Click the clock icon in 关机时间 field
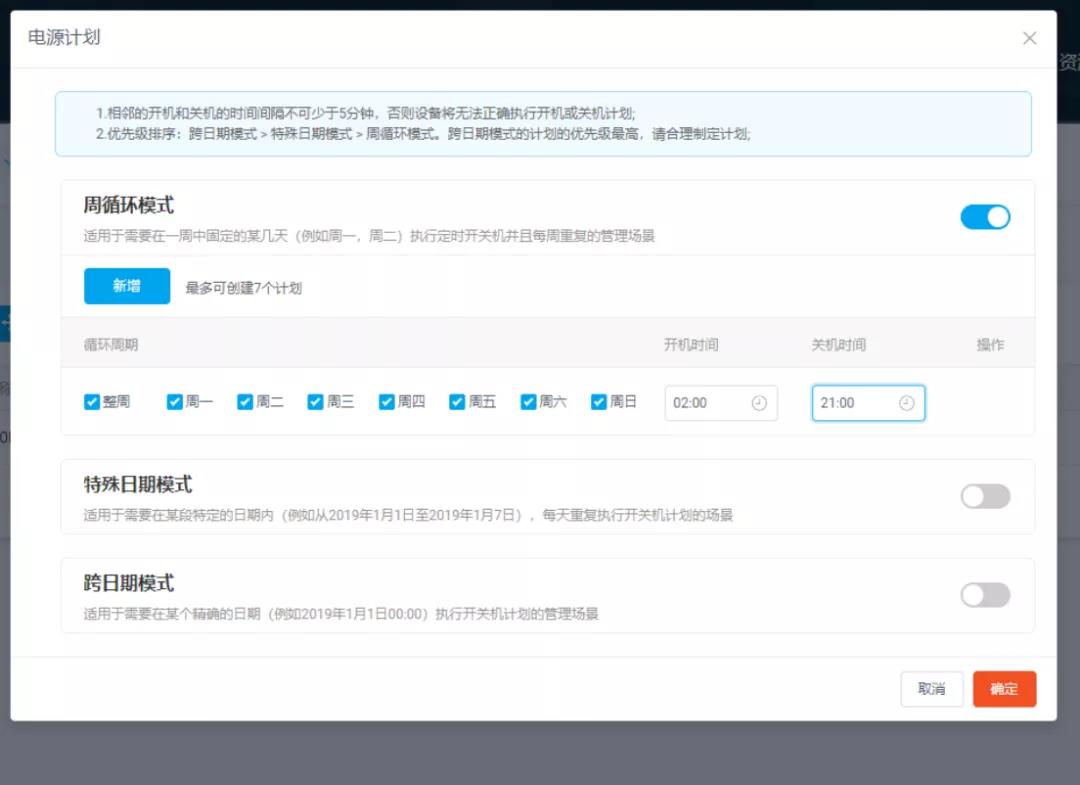1080x785 pixels. click(x=906, y=403)
